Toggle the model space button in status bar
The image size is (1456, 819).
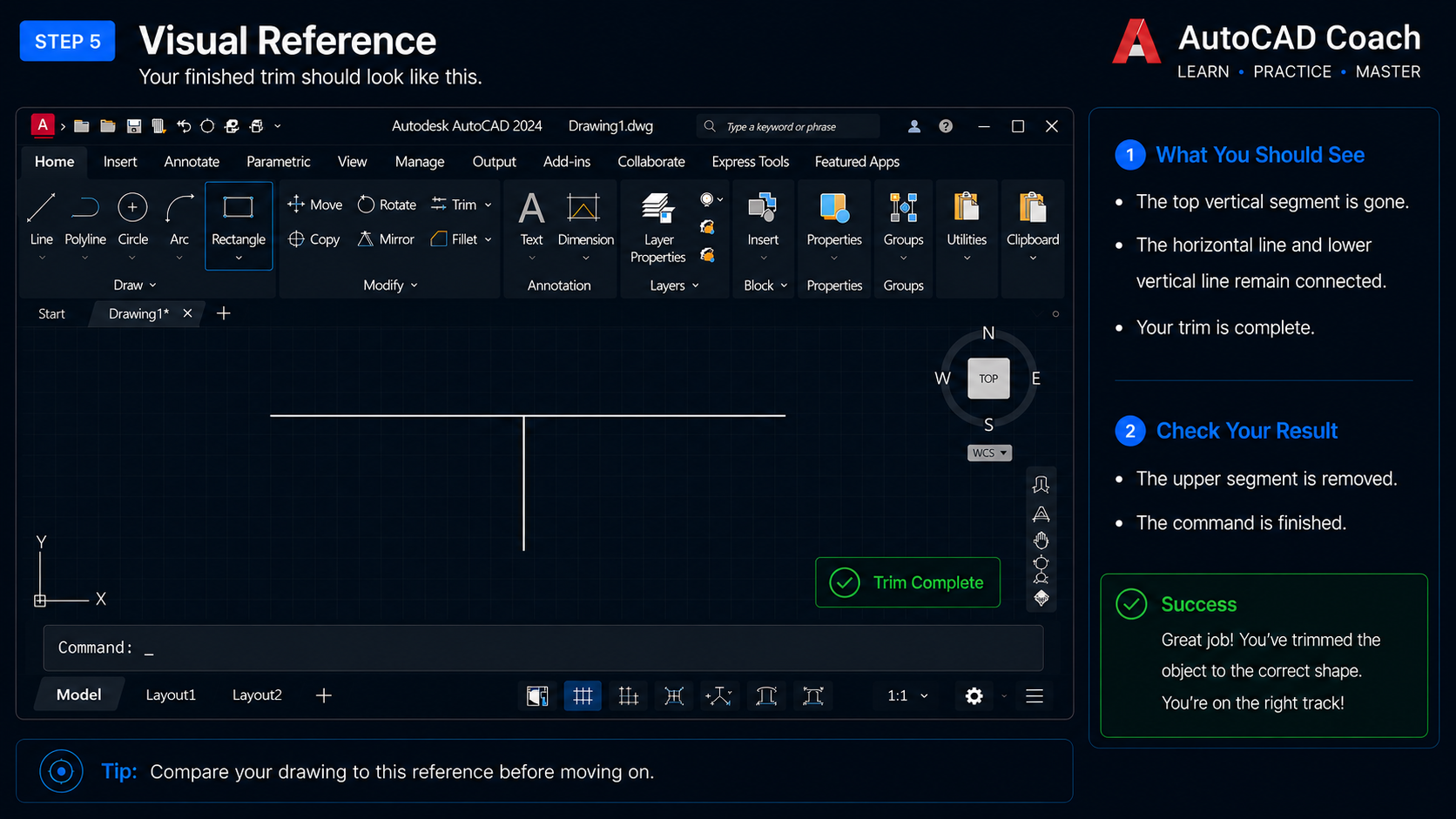[x=537, y=695]
